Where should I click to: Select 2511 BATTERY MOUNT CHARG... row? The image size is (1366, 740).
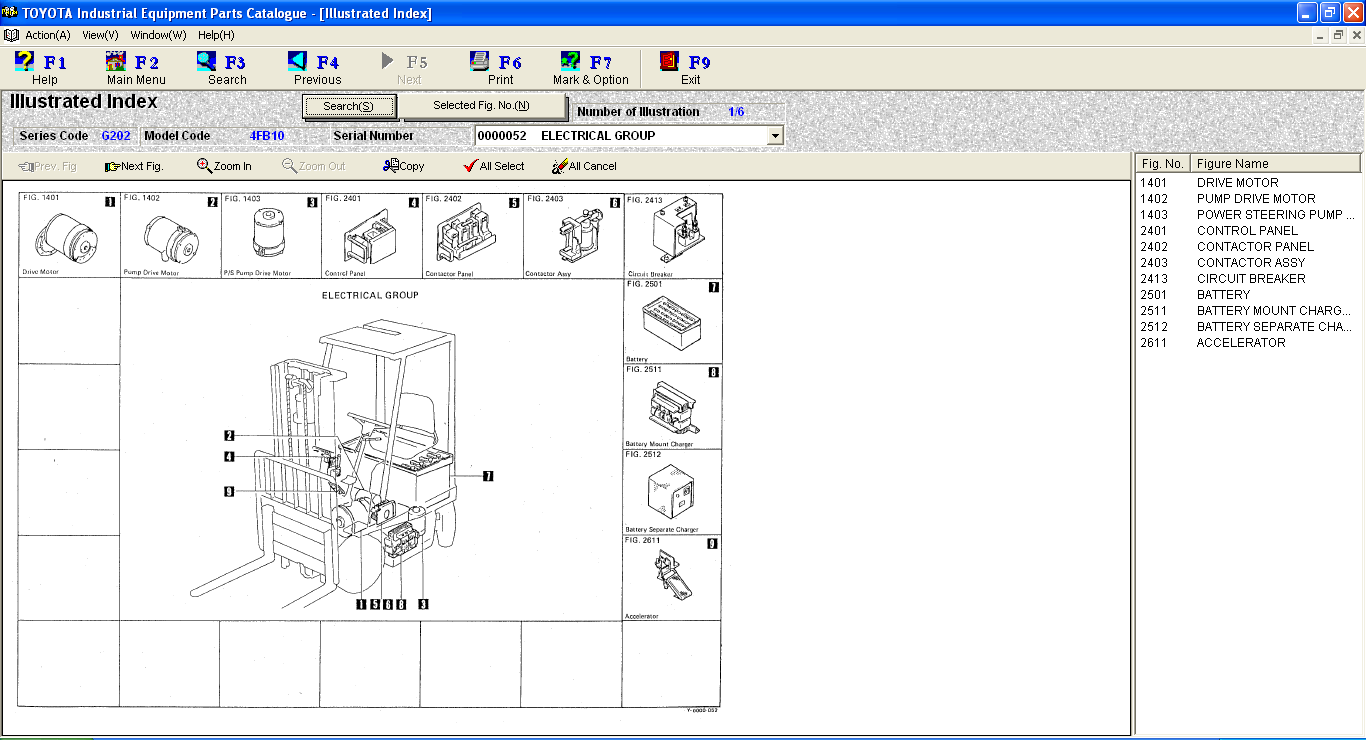click(x=1248, y=311)
